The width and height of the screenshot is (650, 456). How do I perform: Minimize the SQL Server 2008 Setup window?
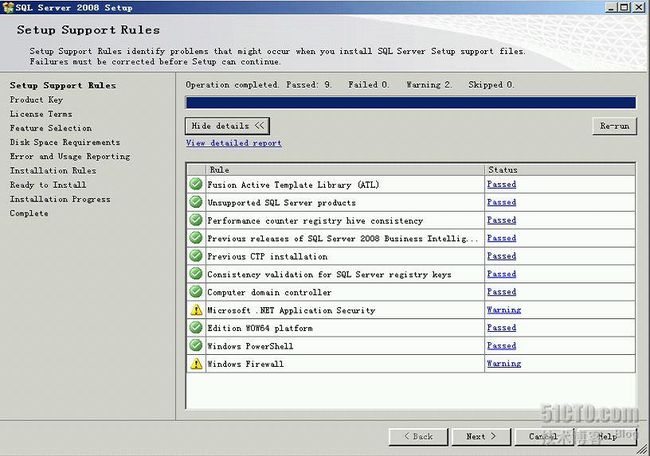(x=611, y=7)
